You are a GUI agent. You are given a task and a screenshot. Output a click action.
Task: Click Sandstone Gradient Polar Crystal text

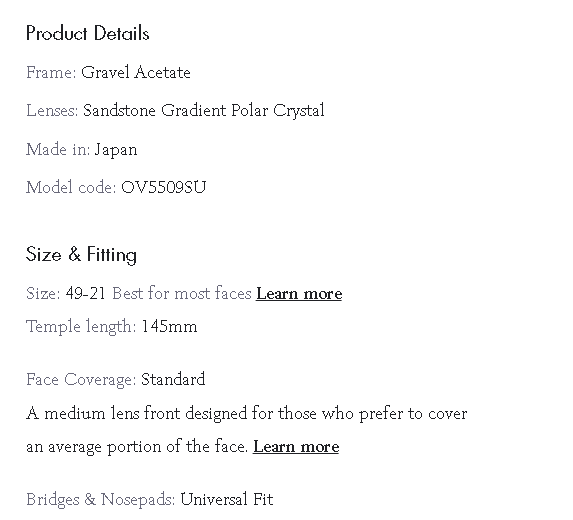click(x=204, y=111)
